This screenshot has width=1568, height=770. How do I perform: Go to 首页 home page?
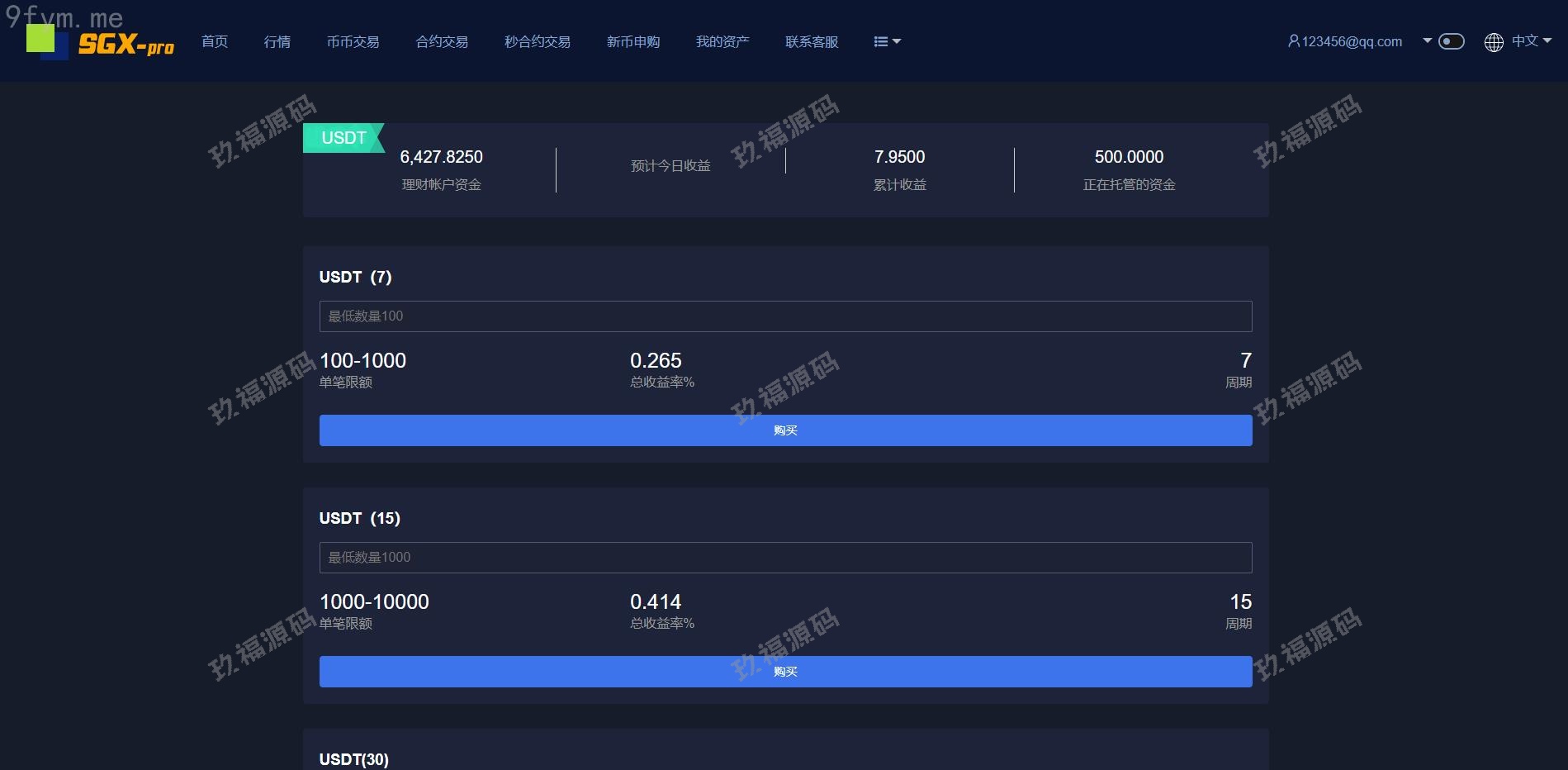click(x=215, y=41)
